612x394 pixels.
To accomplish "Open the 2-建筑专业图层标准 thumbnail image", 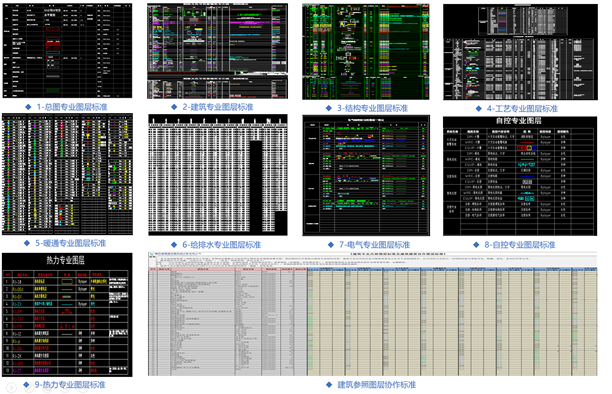I will [217, 51].
